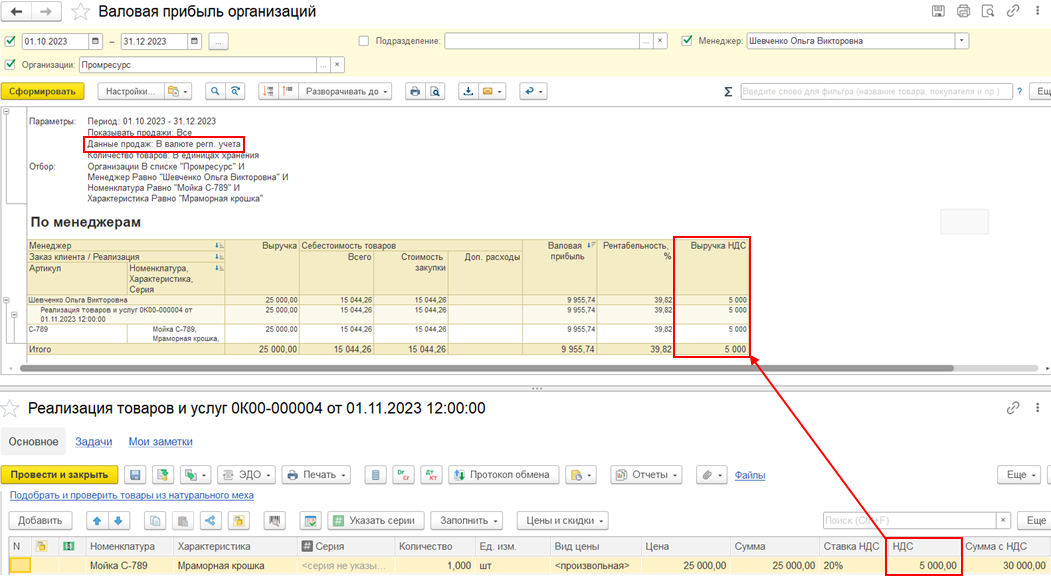Open the Мои заметки tab
This screenshot has height=576, width=1051.
pos(160,442)
